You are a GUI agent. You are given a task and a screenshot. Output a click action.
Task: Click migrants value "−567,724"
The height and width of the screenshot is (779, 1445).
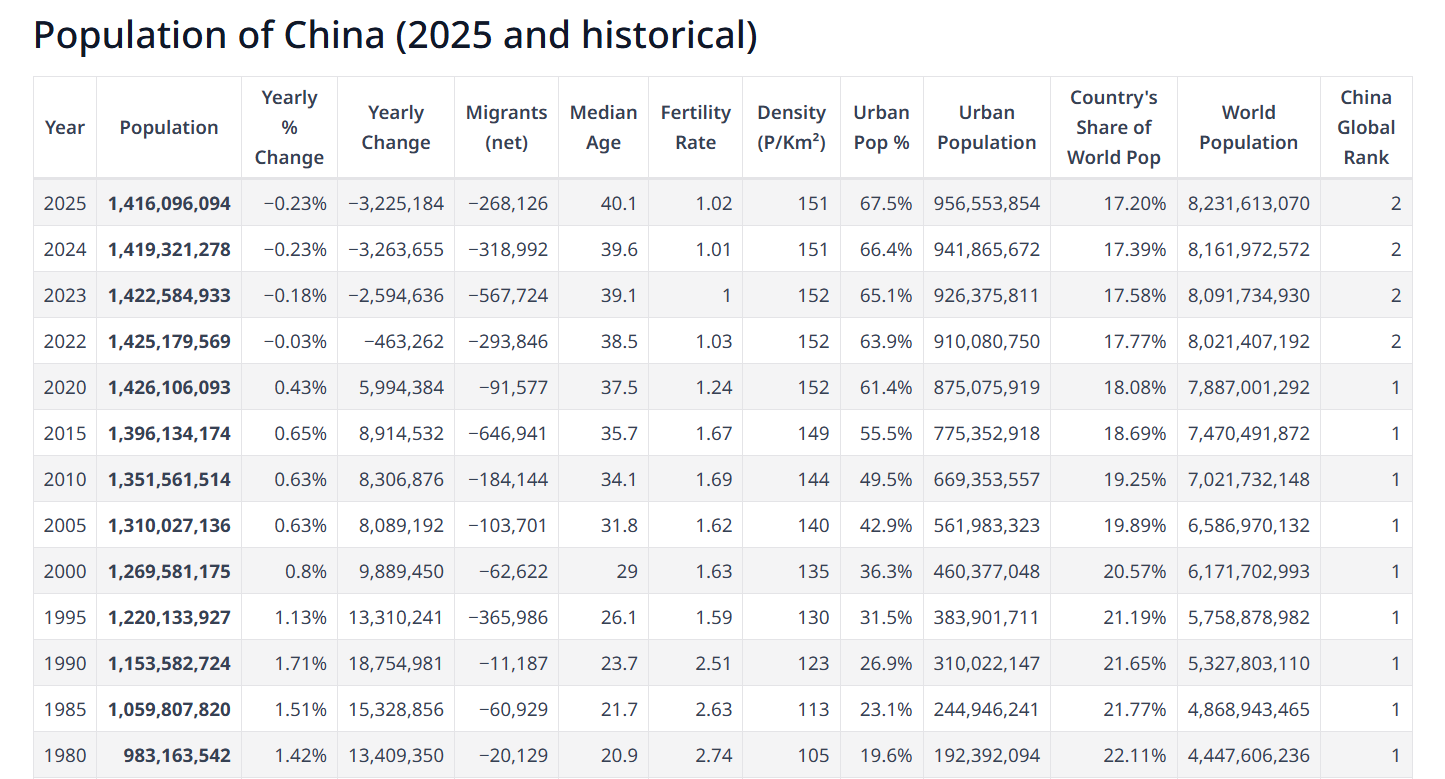[507, 296]
